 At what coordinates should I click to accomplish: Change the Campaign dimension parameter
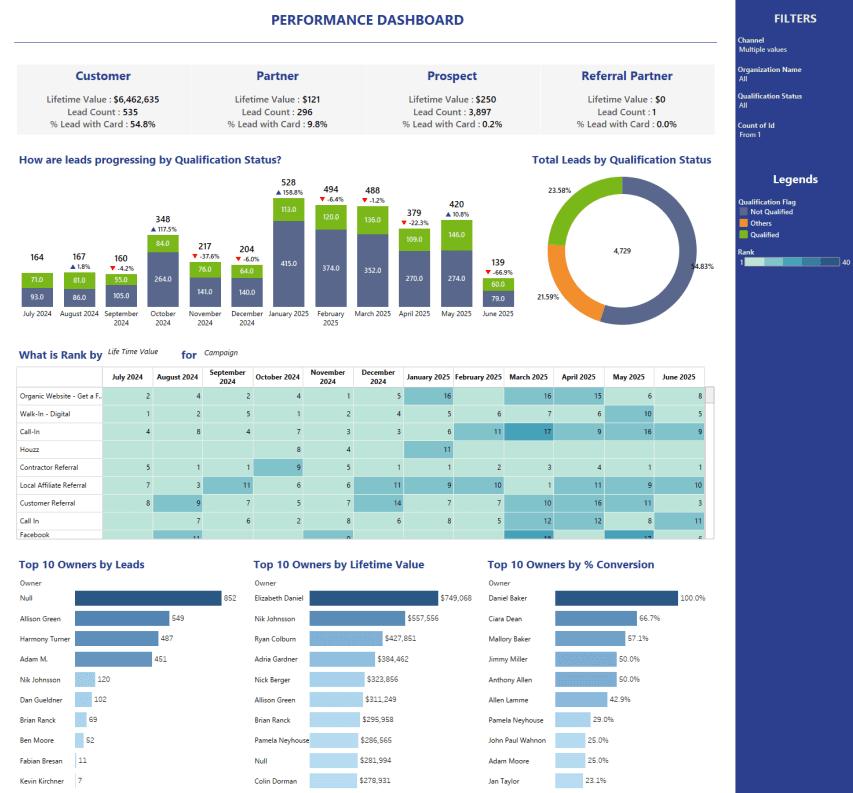[221, 352]
